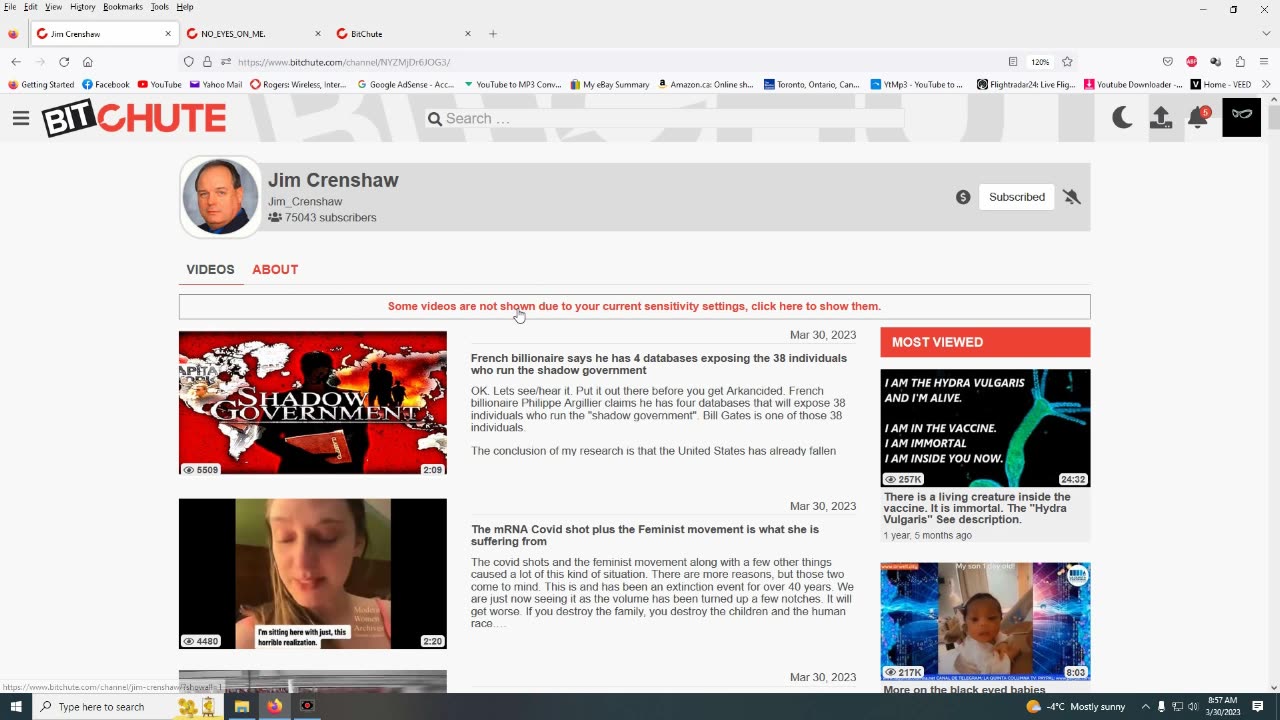Reload the current page

tap(64, 62)
